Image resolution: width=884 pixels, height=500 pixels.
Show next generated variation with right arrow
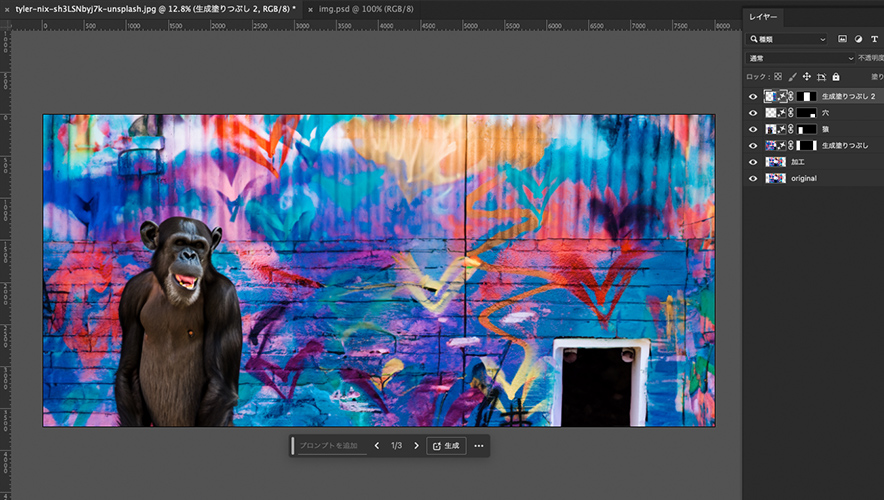[416, 446]
